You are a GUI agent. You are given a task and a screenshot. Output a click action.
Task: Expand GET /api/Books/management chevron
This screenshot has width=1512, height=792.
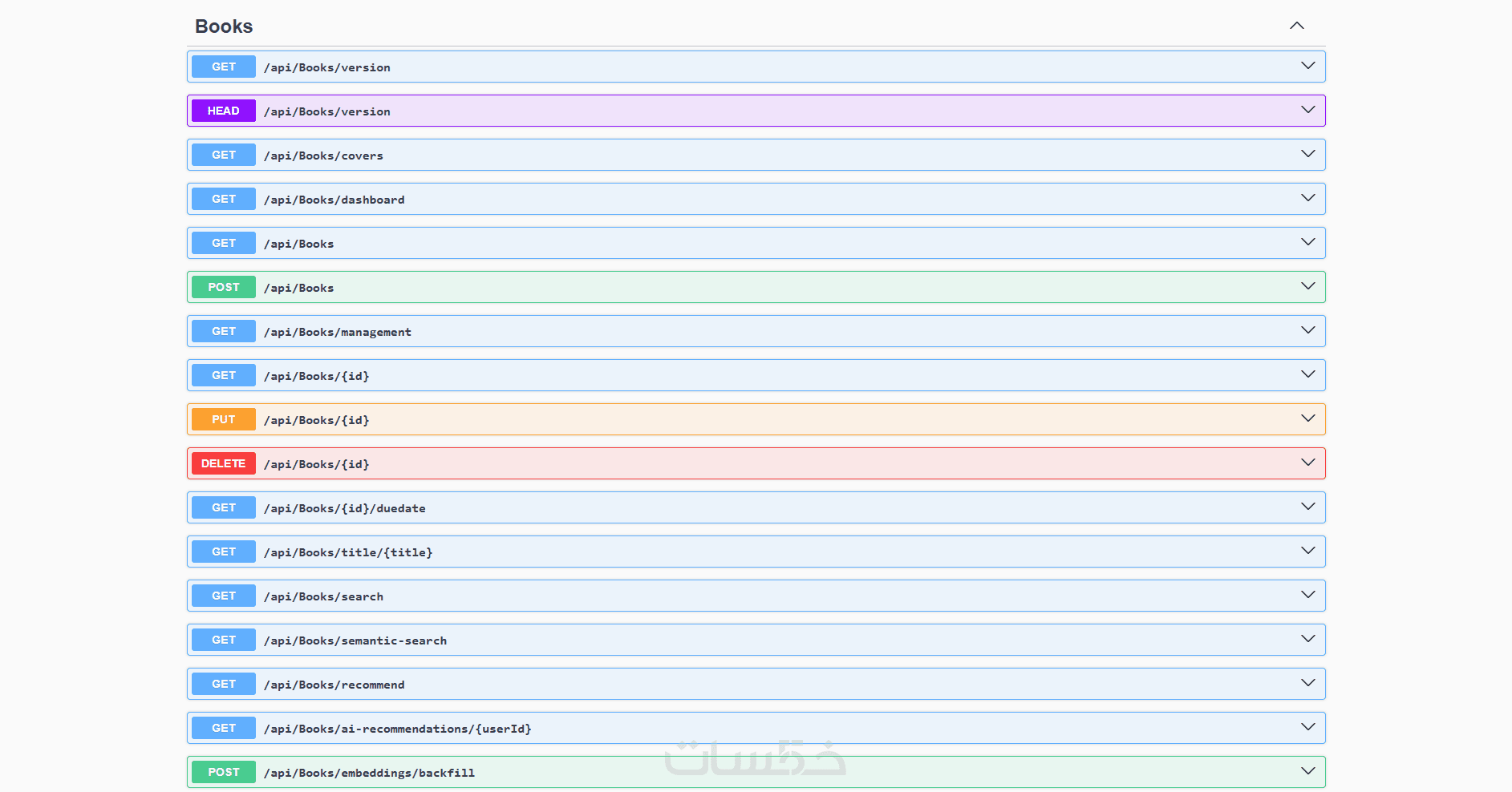(x=1308, y=330)
